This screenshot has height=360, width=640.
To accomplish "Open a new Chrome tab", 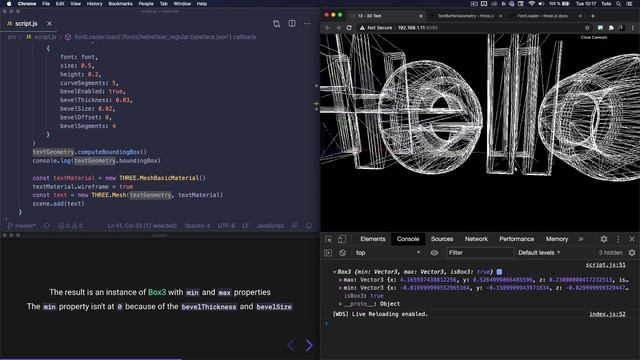I will coord(593,16).
